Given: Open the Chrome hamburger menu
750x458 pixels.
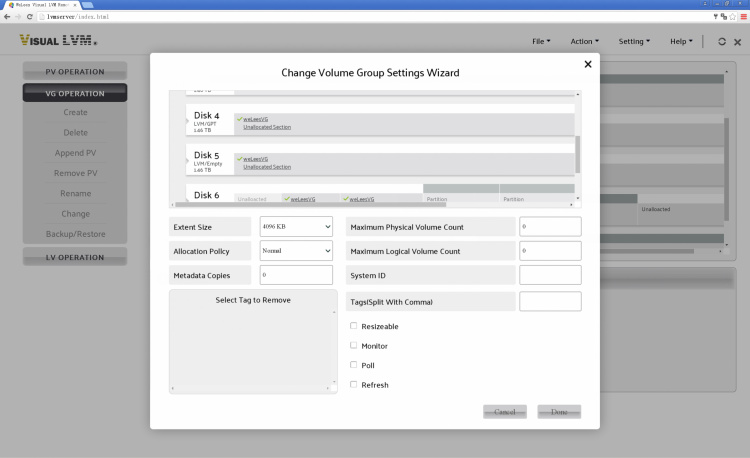Looking at the screenshot, I should pos(743,17).
